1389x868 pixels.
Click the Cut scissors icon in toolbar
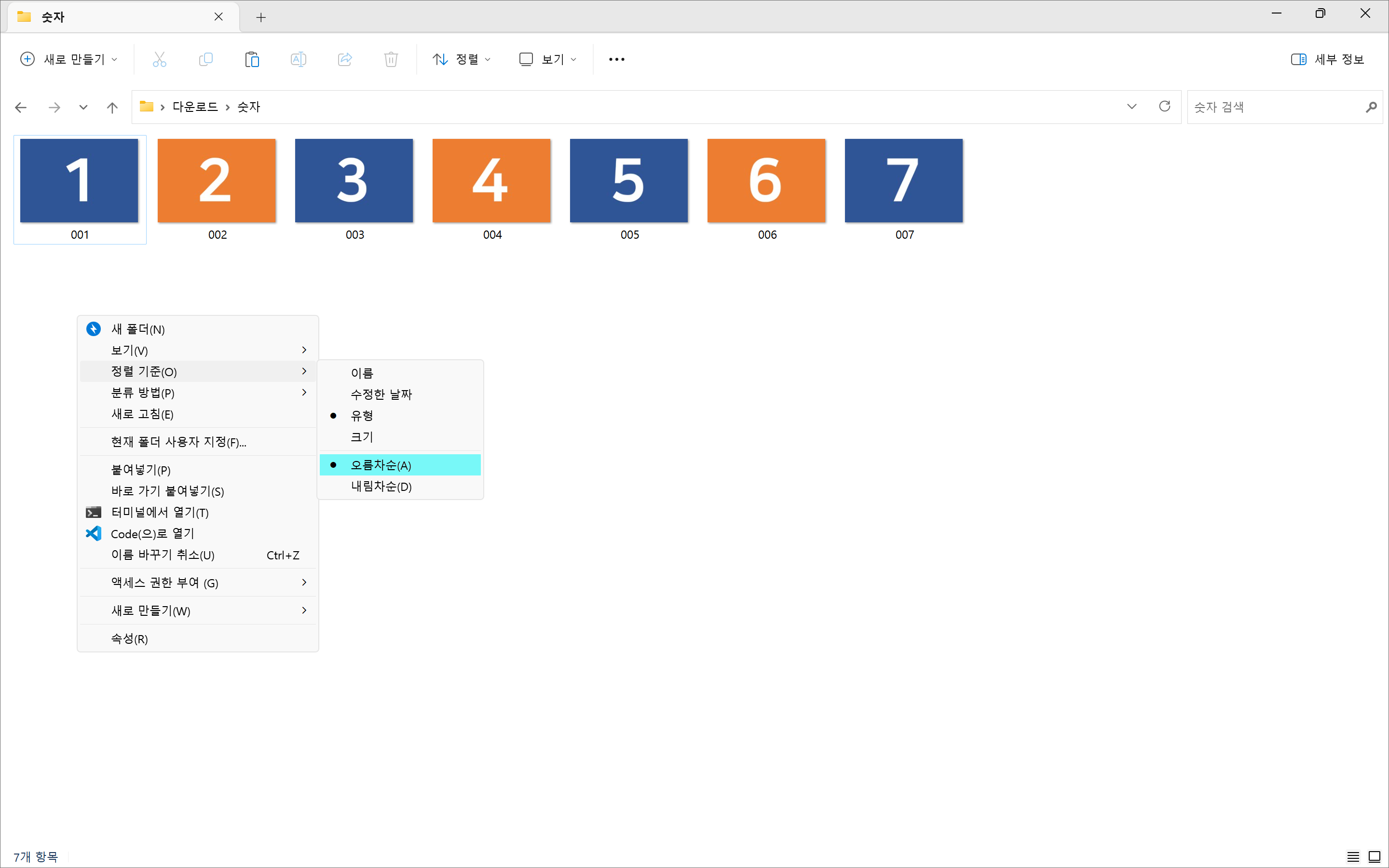click(159, 59)
